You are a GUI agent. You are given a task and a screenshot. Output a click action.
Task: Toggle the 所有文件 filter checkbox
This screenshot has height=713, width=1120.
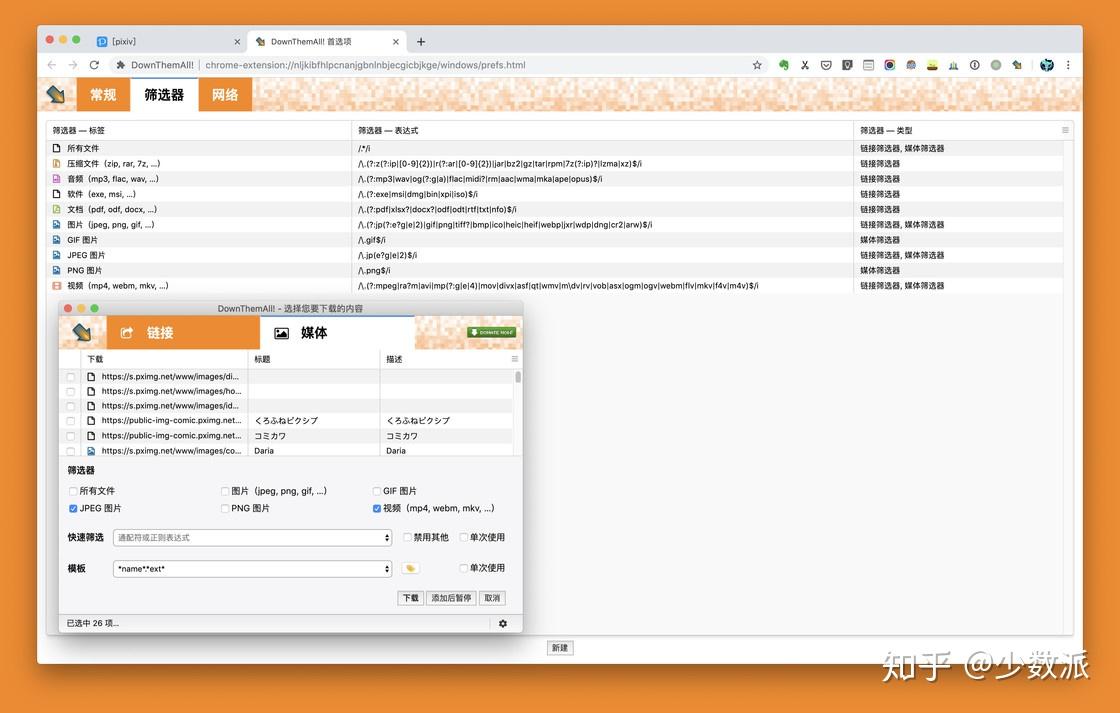pyautogui.click(x=73, y=491)
